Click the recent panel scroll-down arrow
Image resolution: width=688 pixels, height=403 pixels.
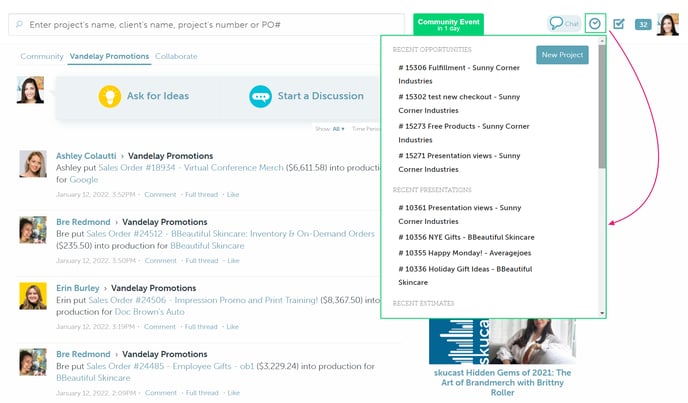(602, 313)
